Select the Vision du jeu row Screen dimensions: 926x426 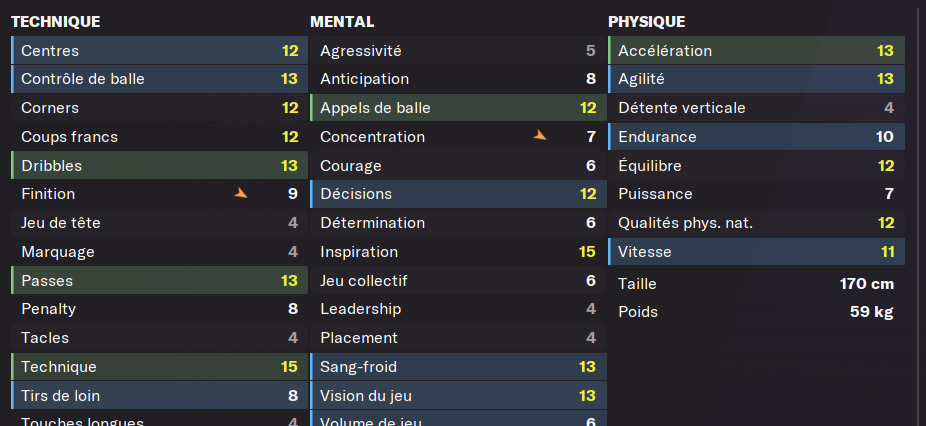click(458, 396)
